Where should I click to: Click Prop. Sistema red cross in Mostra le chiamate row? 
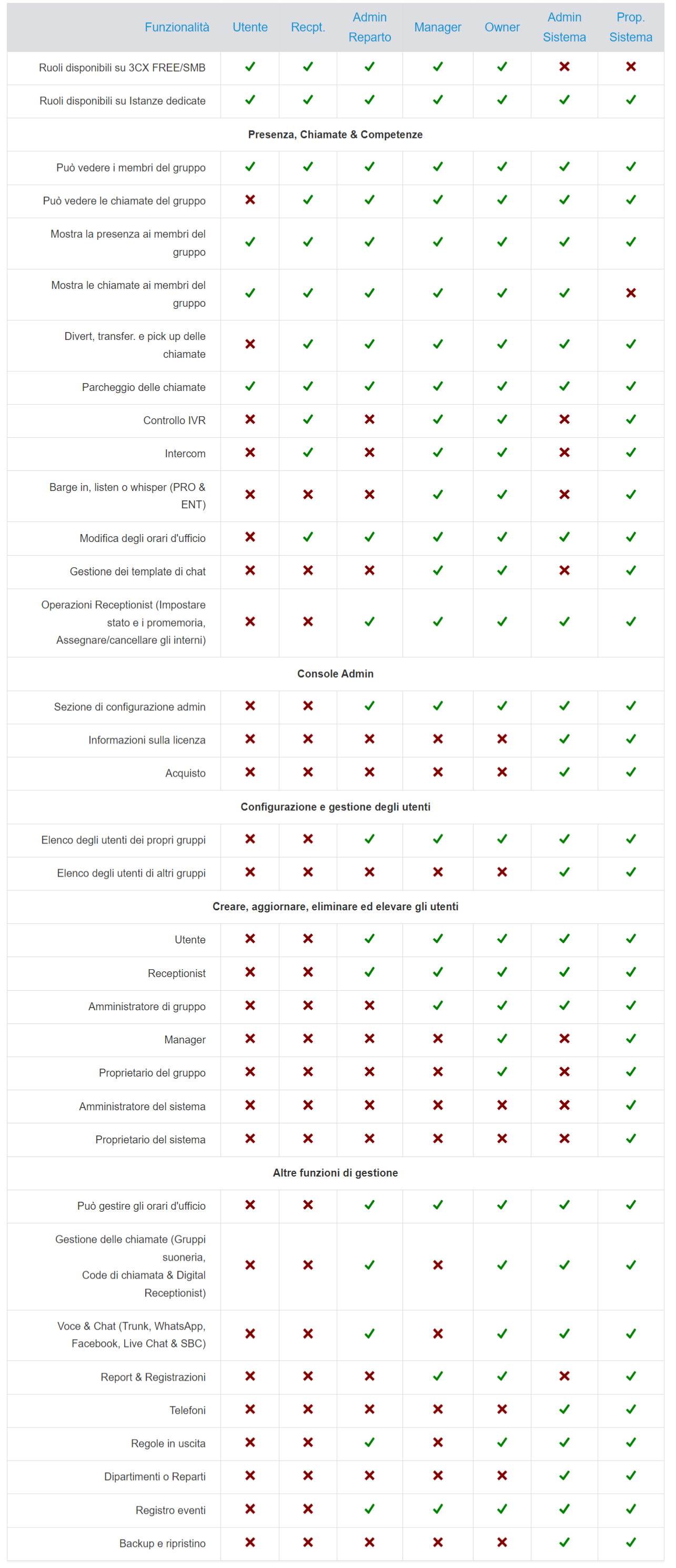630,294
